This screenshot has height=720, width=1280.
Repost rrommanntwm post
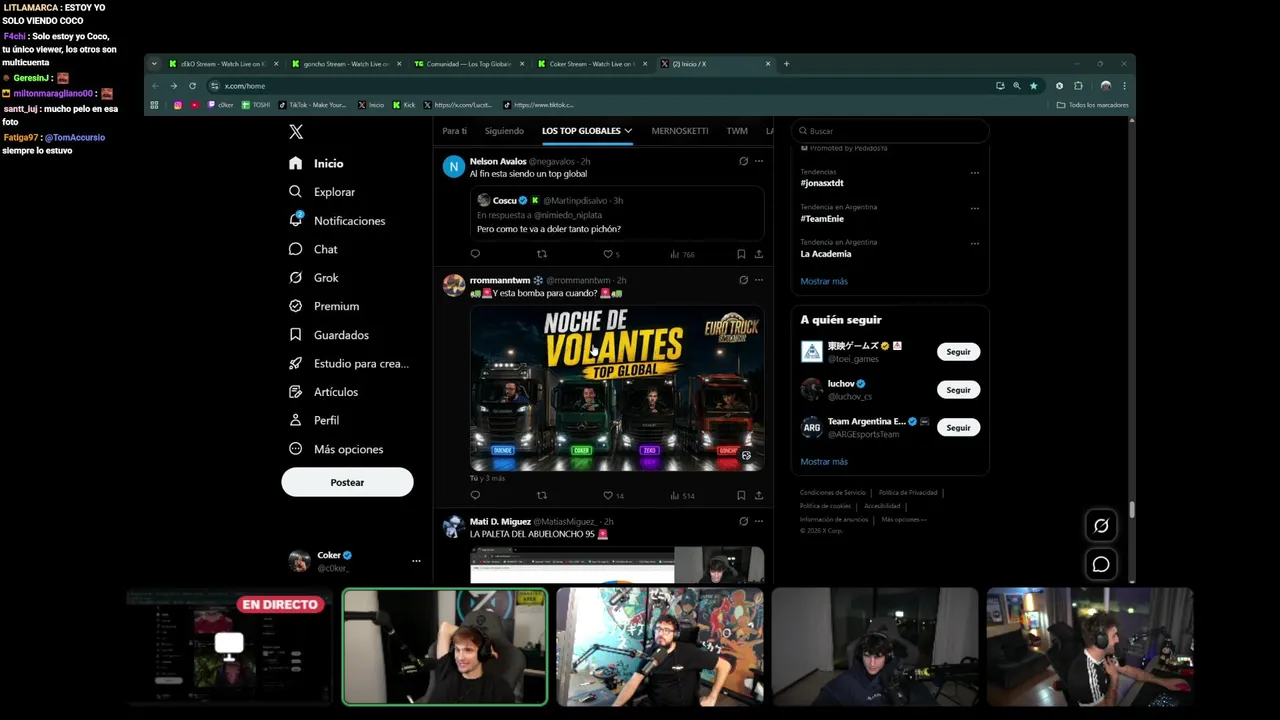pyautogui.click(x=542, y=495)
